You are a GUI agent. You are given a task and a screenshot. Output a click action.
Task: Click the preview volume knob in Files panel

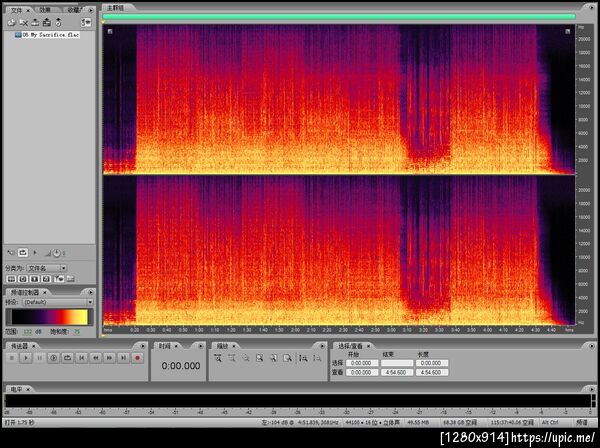(x=57, y=253)
